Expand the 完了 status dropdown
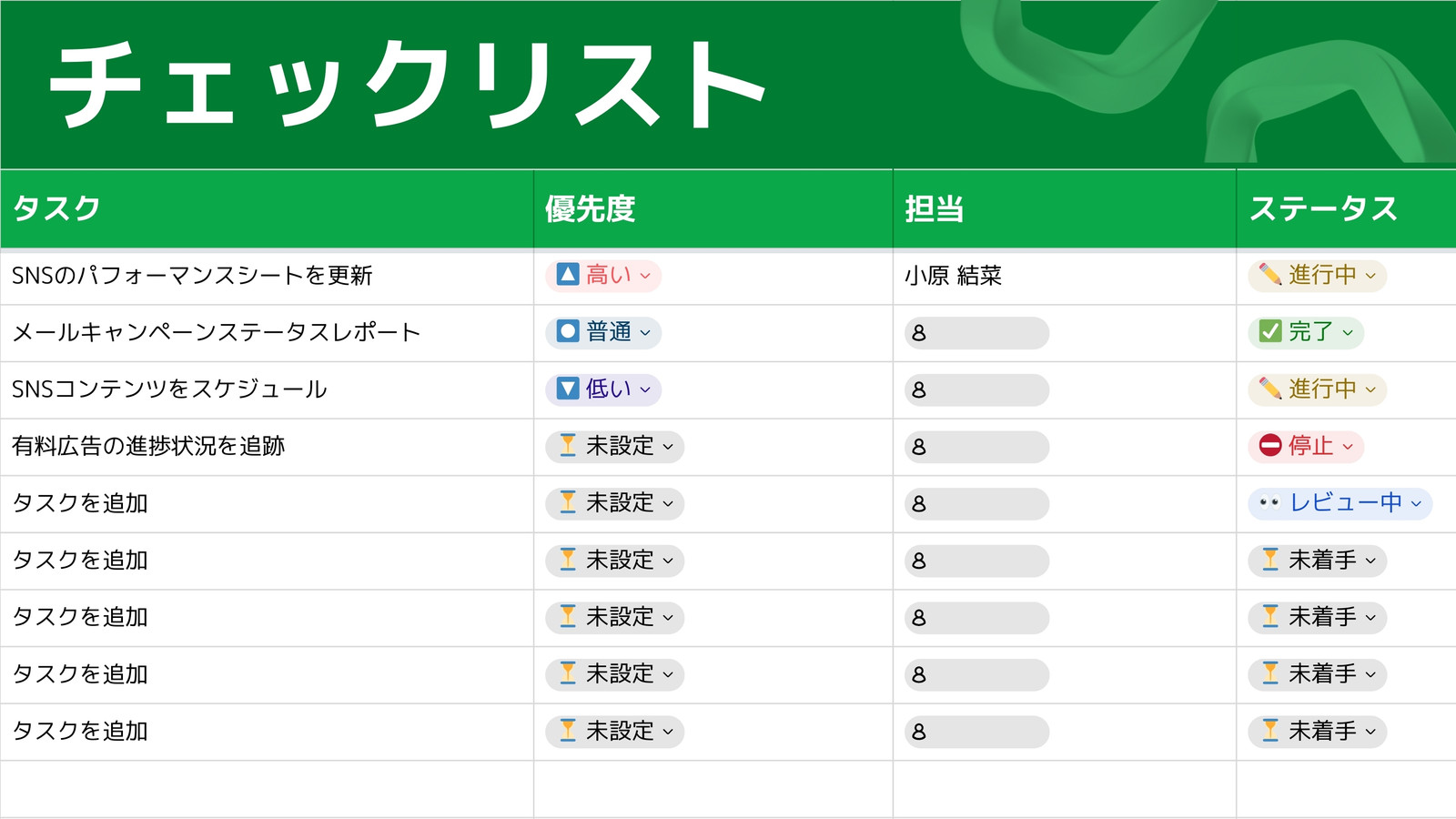The height and width of the screenshot is (819, 1456). tap(1348, 333)
